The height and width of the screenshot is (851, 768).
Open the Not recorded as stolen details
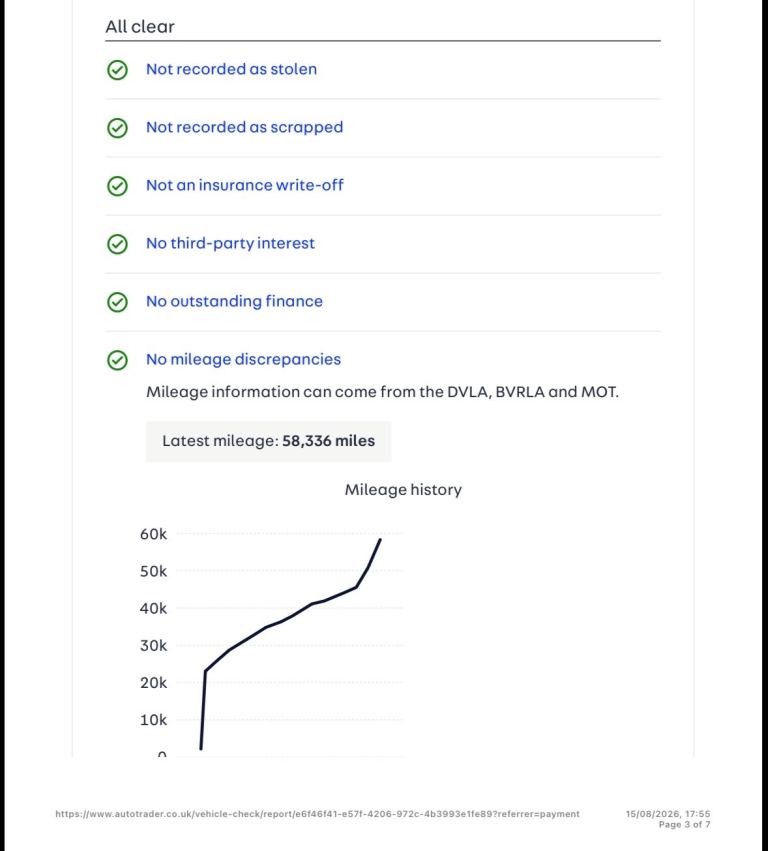[x=231, y=69]
